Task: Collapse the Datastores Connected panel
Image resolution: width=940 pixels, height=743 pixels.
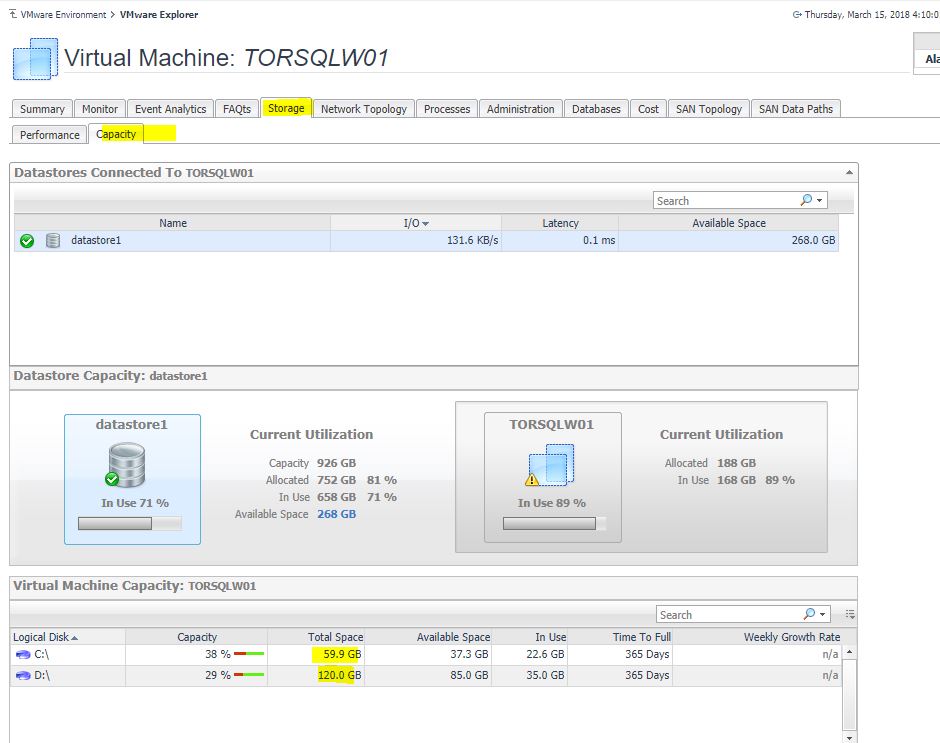Action: pos(849,173)
